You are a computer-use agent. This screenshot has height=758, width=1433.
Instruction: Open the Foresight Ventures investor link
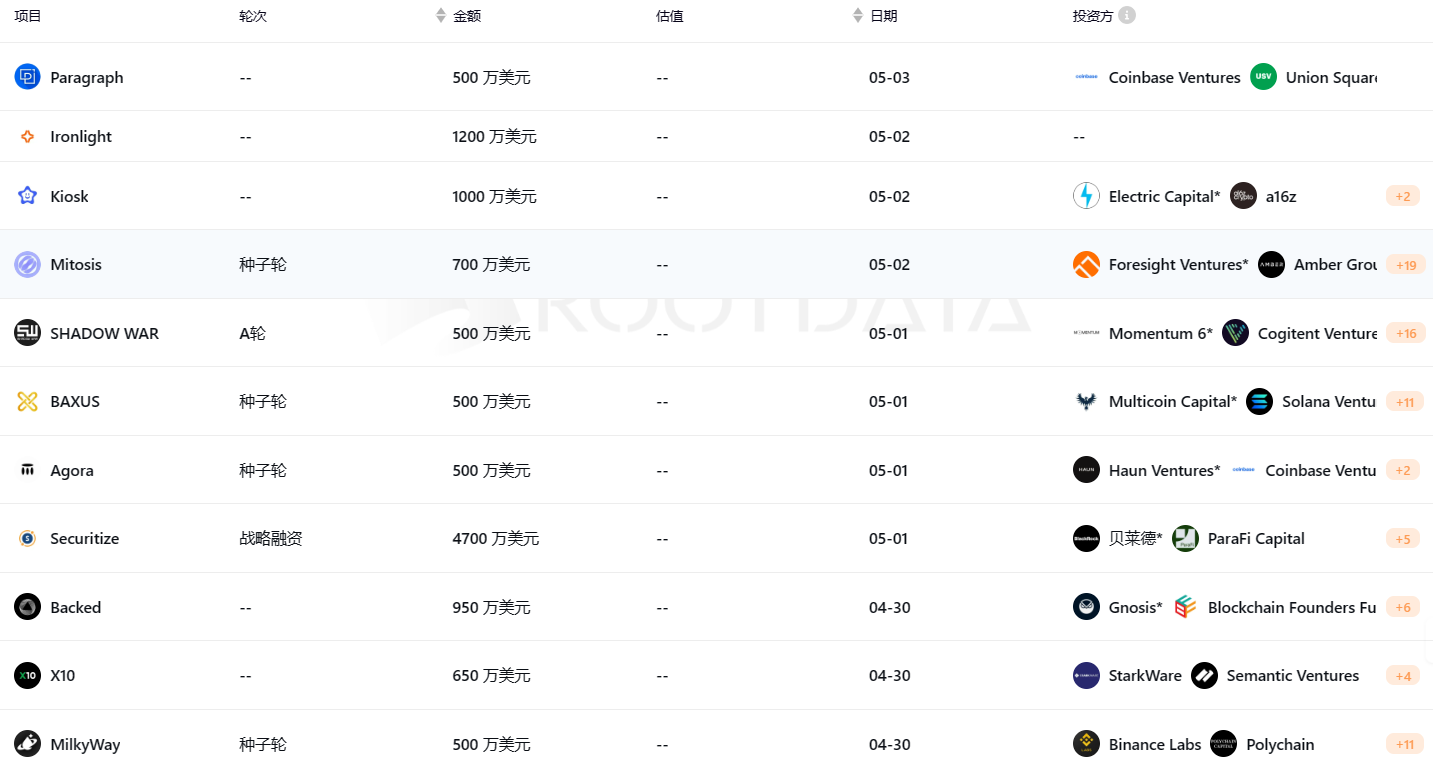(1179, 264)
